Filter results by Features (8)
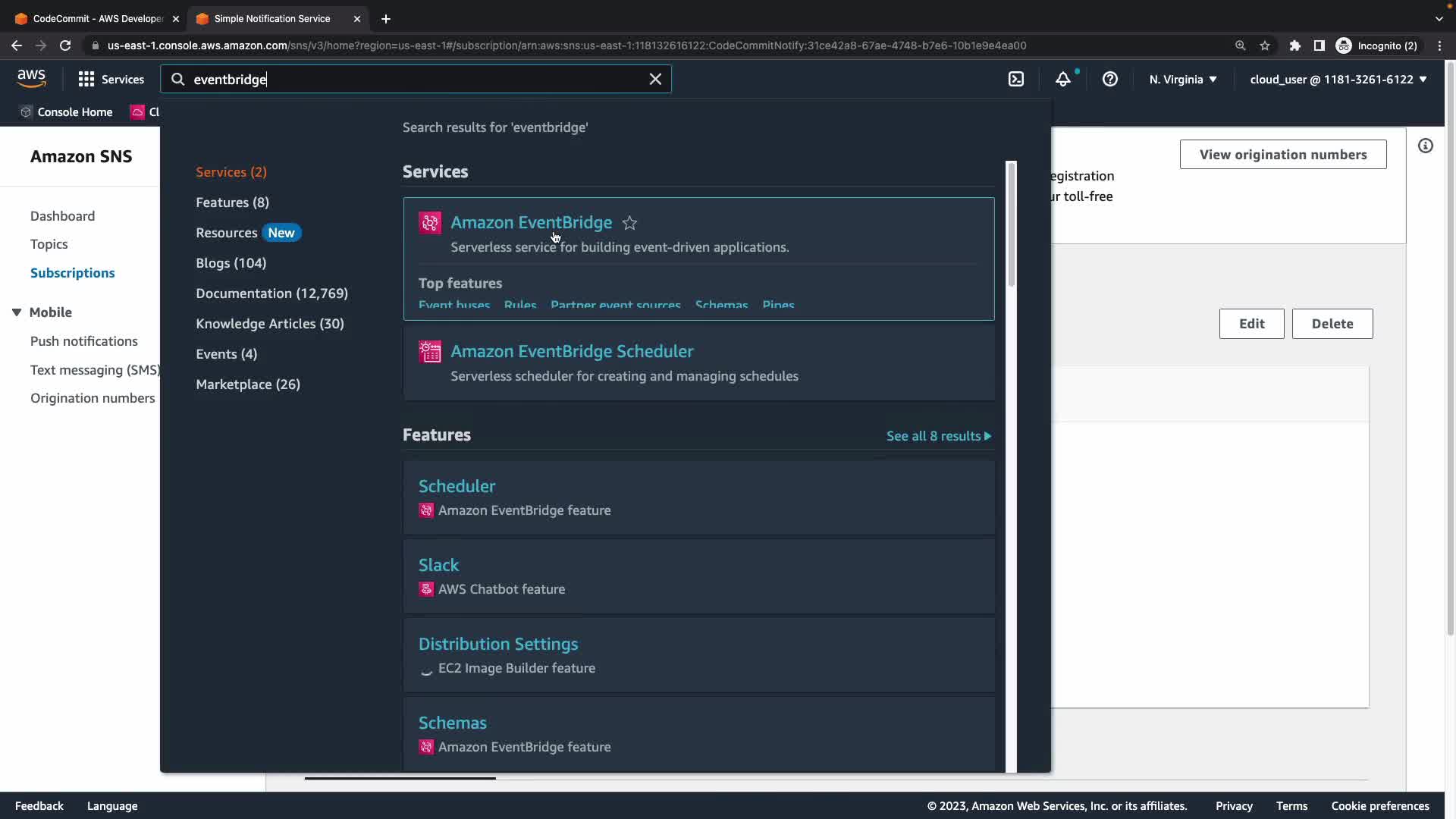Image resolution: width=1456 pixels, height=819 pixels. click(x=232, y=202)
